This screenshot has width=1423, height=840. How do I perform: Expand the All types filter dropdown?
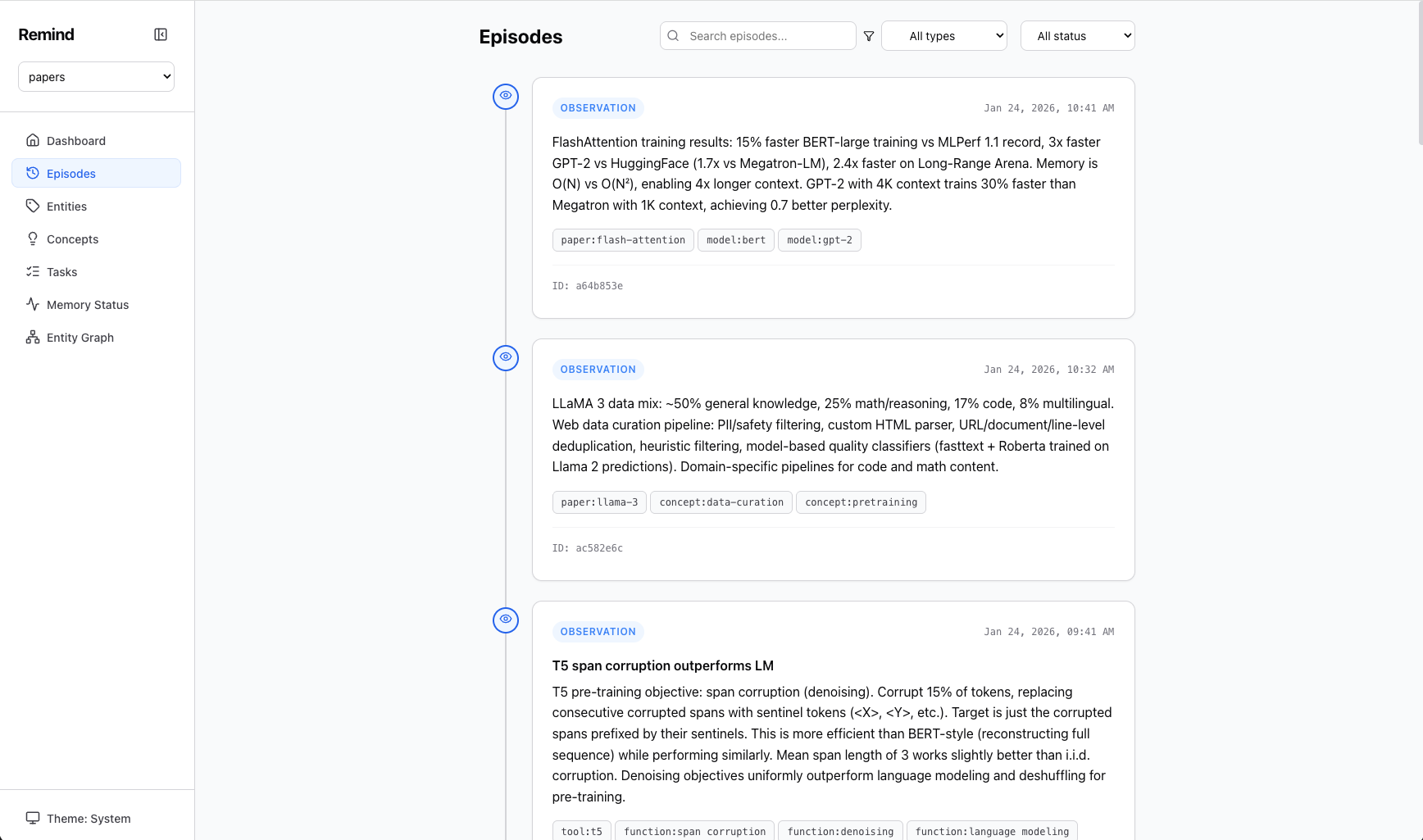(943, 36)
